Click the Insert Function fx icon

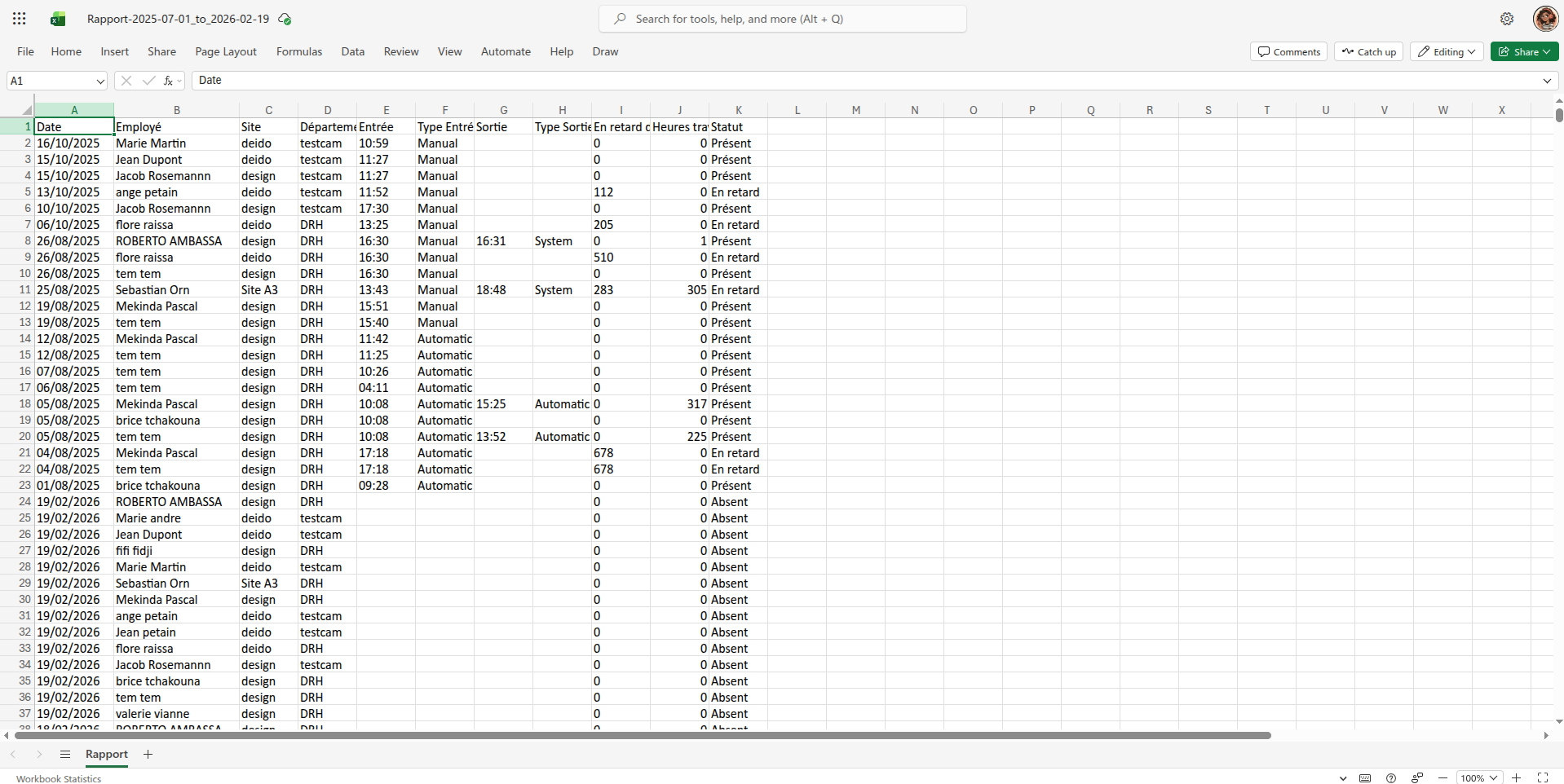[168, 81]
